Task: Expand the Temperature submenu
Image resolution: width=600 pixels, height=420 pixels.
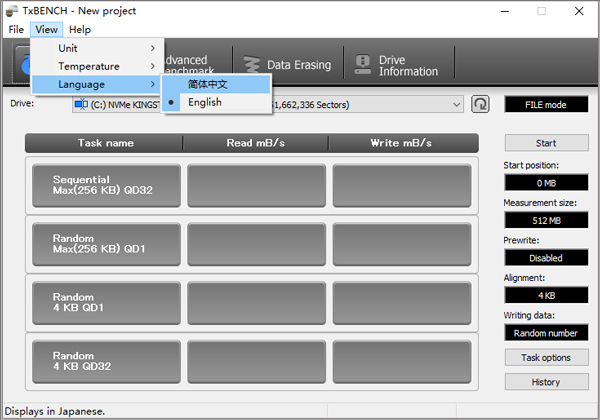Action: point(96,66)
